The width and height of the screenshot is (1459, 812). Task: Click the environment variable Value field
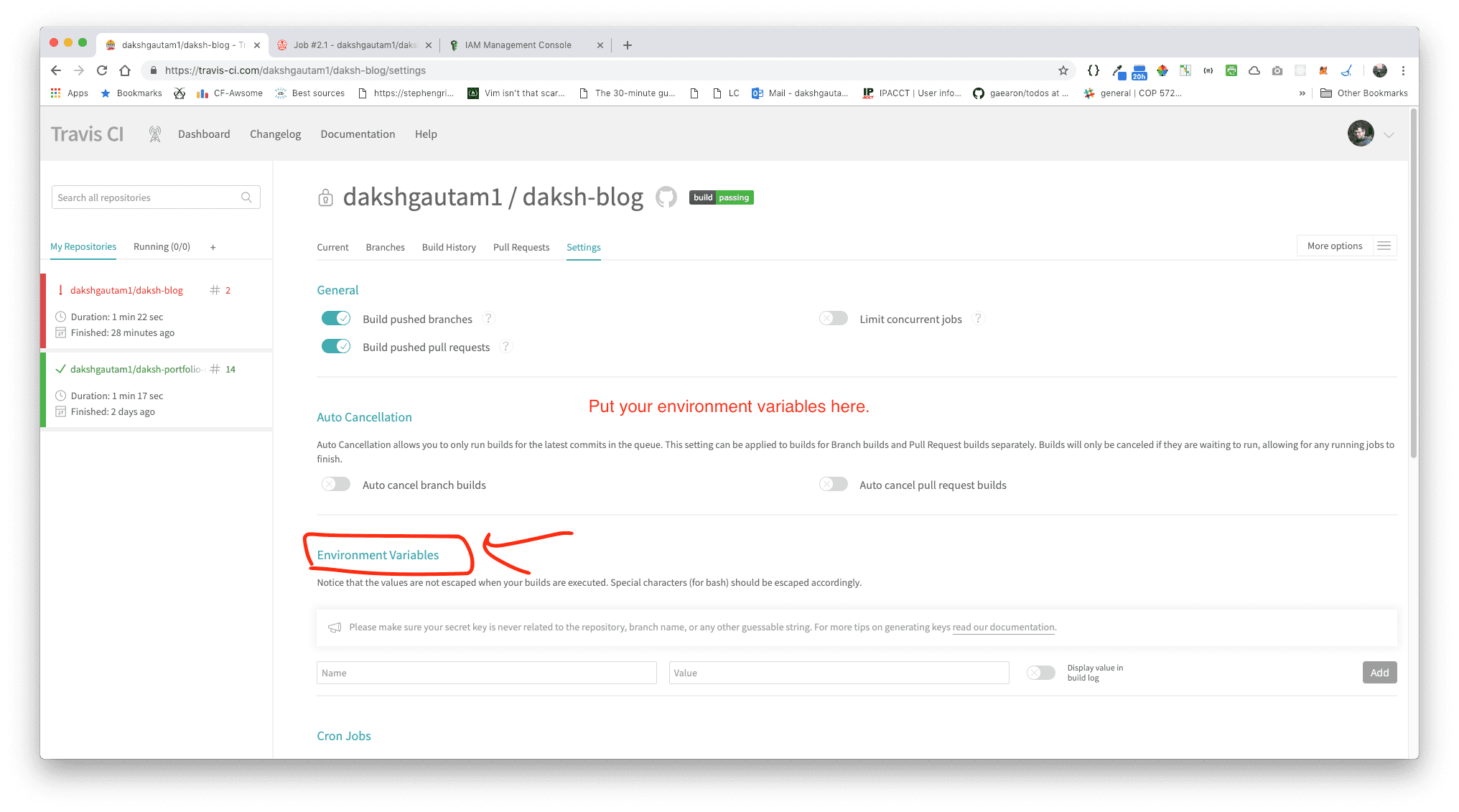click(x=839, y=673)
